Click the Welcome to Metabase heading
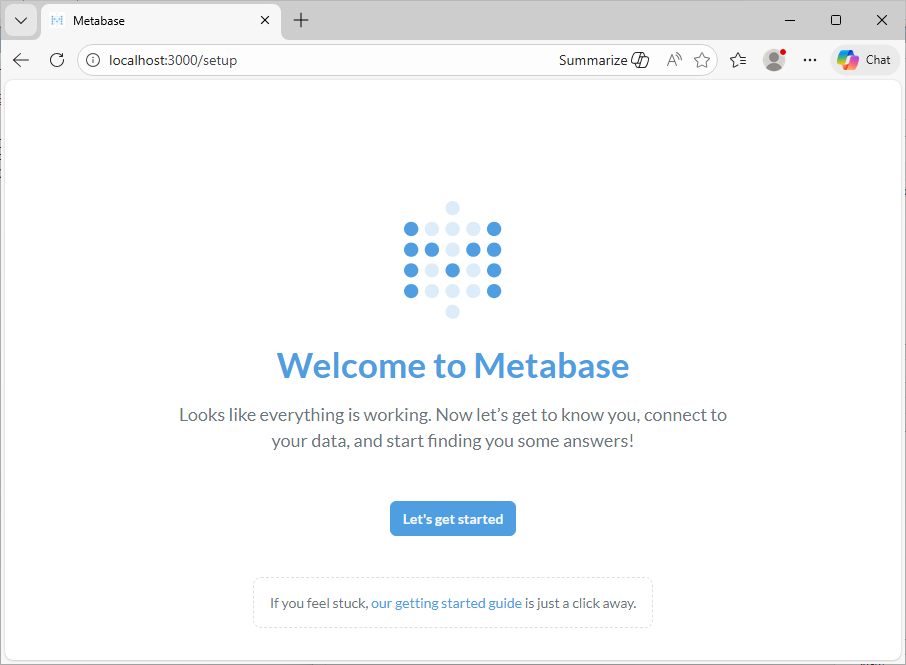Screen dimensions: 906x665 coord(452,366)
